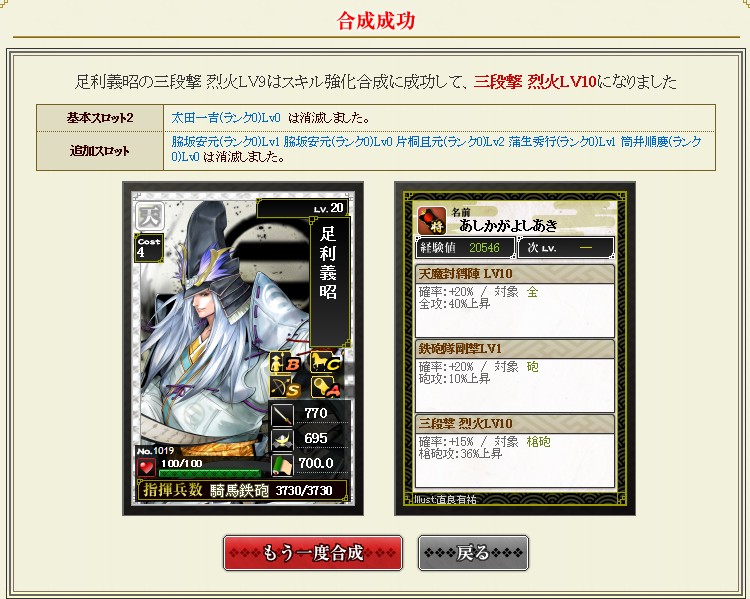Click the 天 rarity icon on card
Image resolution: width=750 pixels, height=599 pixels.
(x=150, y=217)
